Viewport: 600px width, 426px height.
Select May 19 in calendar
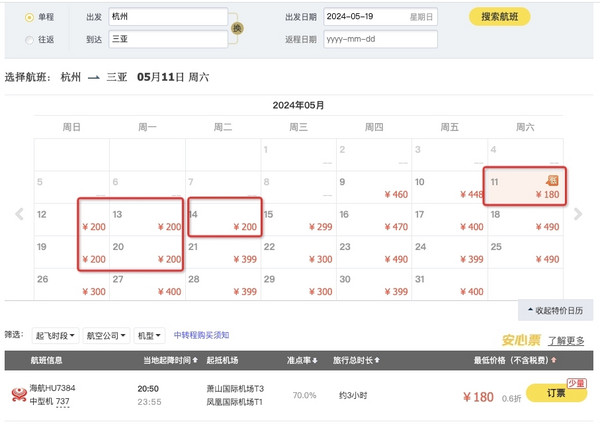click(x=72, y=252)
